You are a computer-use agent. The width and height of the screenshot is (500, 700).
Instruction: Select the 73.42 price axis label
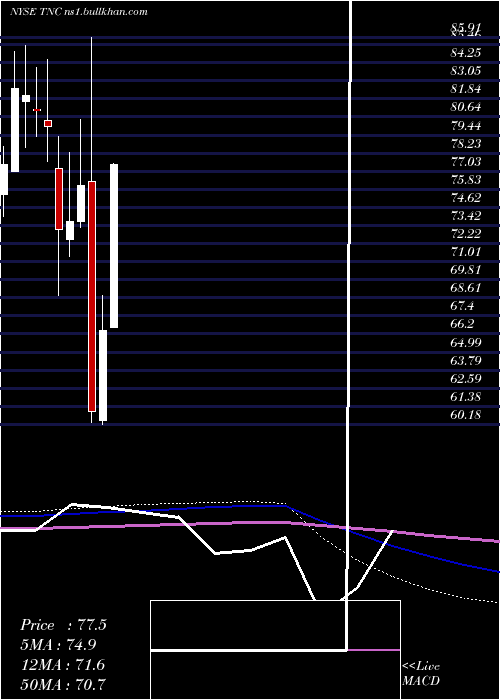466,216
